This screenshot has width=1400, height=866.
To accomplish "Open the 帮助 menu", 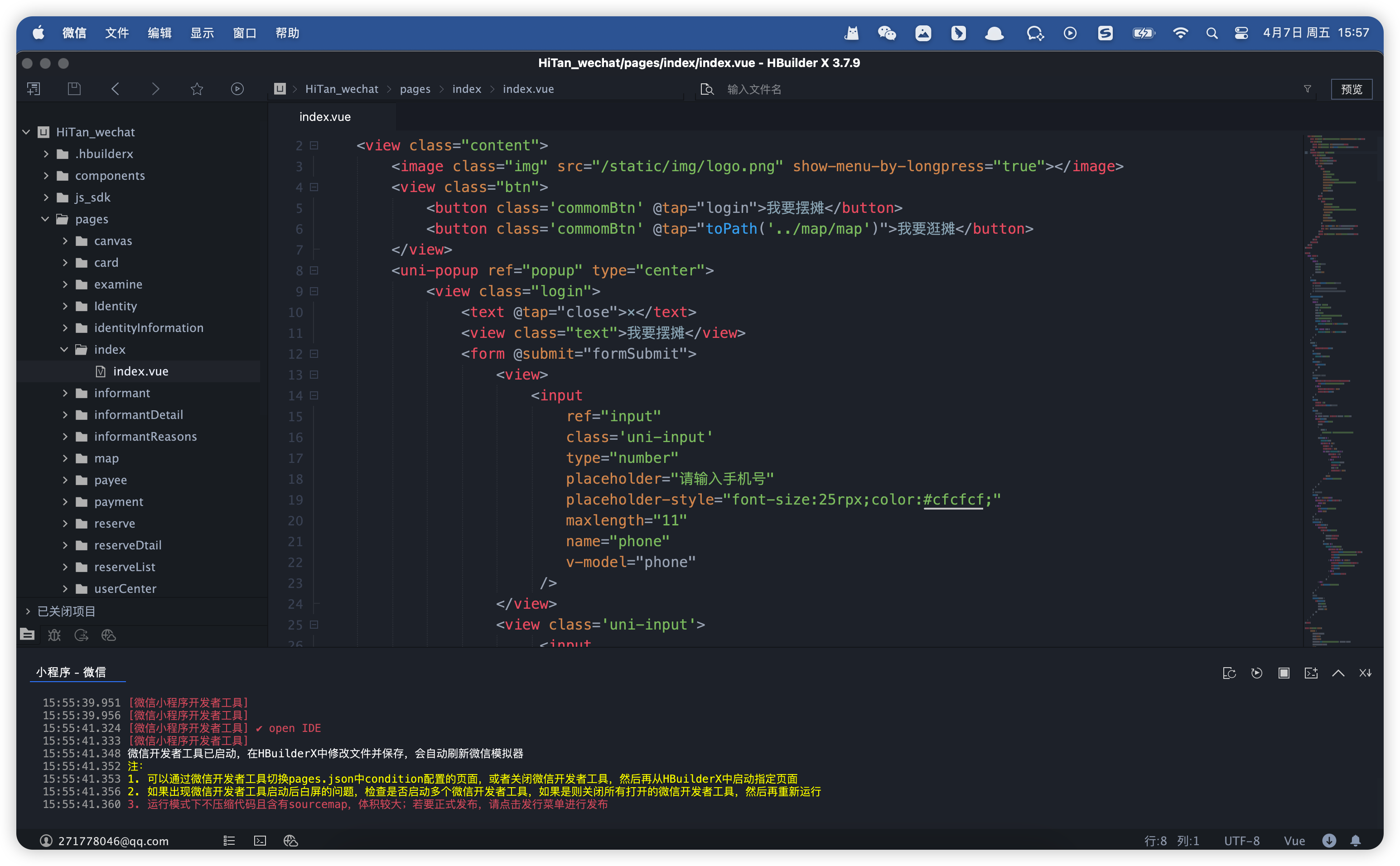I will (x=288, y=33).
